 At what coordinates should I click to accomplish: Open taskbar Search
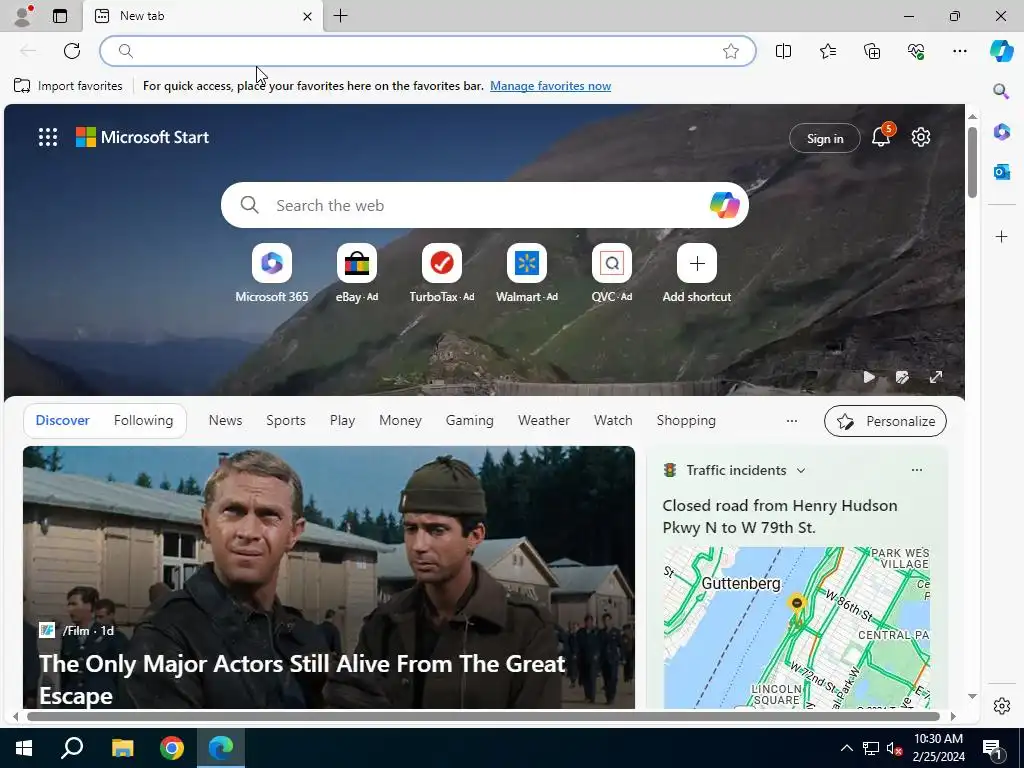click(72, 748)
